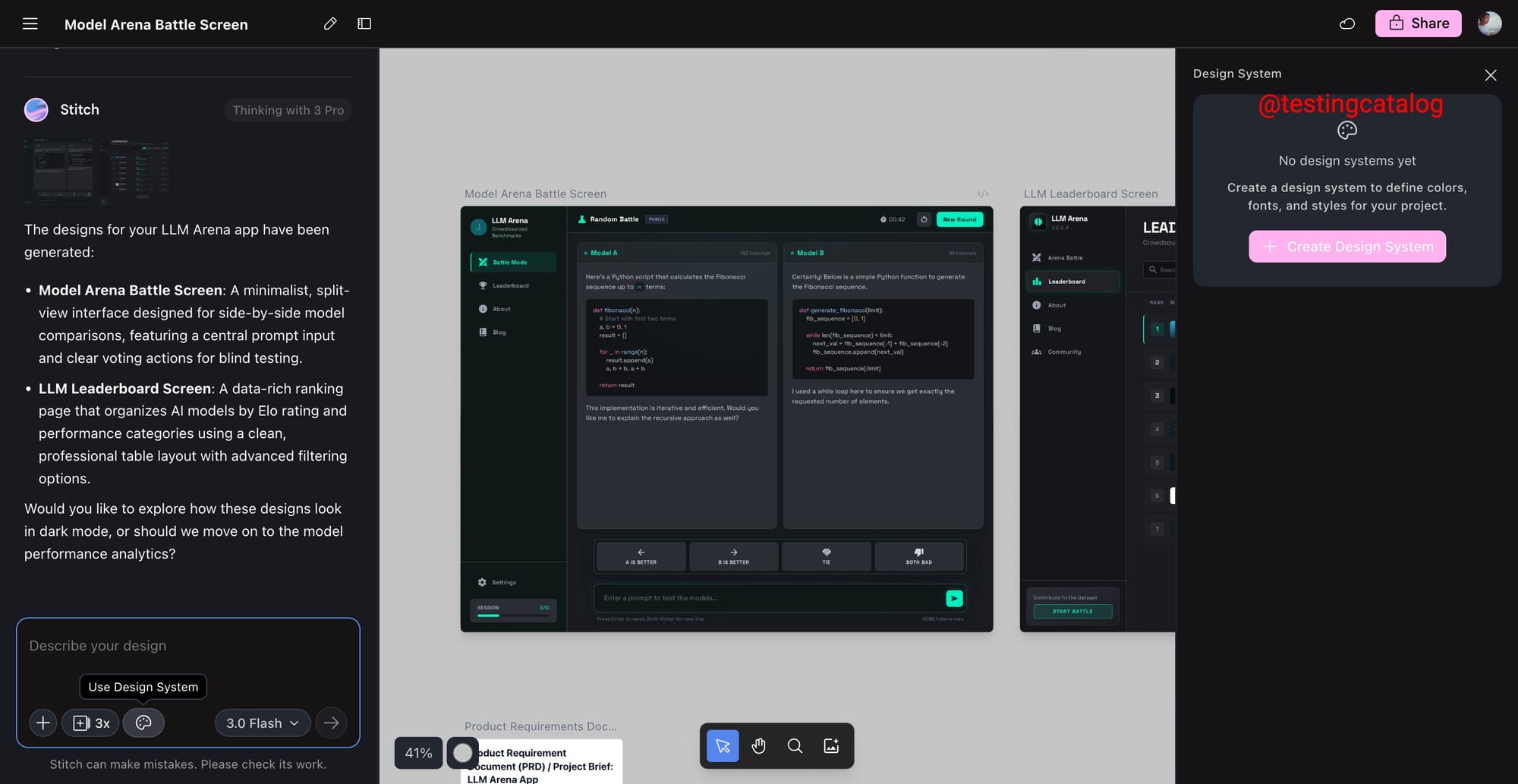The width and height of the screenshot is (1518, 784).
Task: Select the LLM Leaderboard Screen frame label
Action: point(1091,194)
